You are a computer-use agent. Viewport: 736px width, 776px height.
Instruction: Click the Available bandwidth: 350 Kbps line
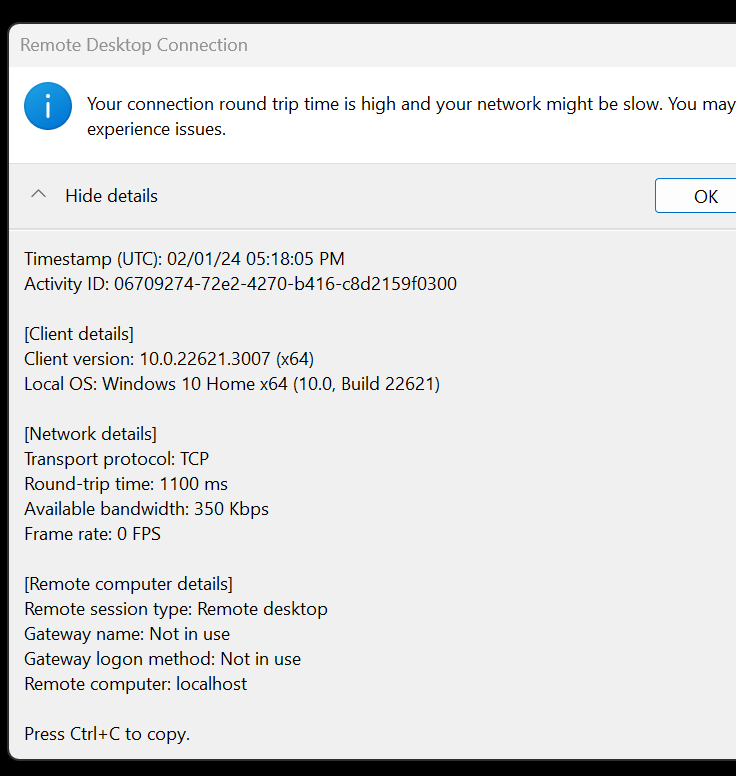(146, 509)
